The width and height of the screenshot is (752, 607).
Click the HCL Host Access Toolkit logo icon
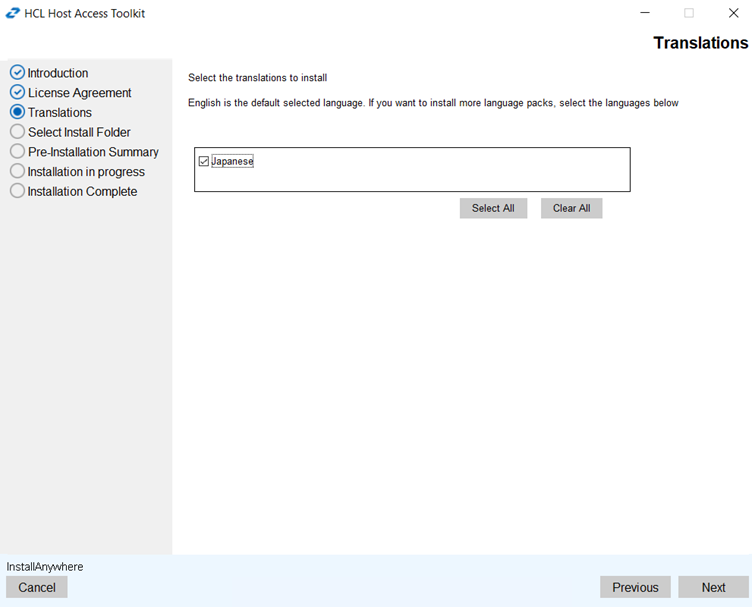pyautogui.click(x=13, y=13)
